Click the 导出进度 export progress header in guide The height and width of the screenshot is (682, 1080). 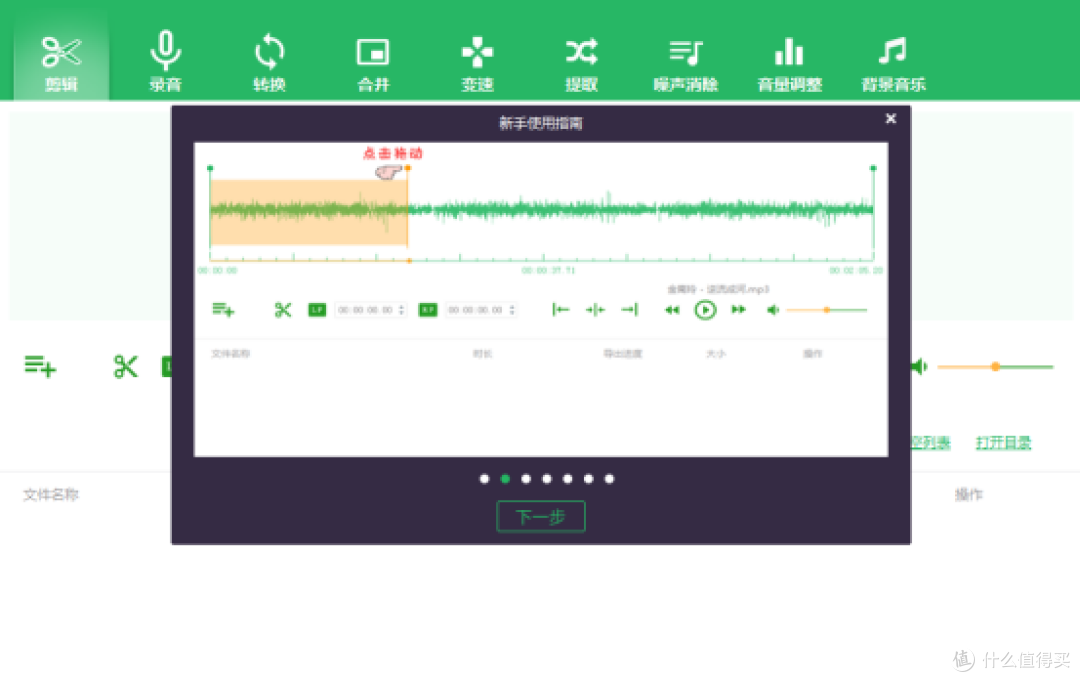623,353
